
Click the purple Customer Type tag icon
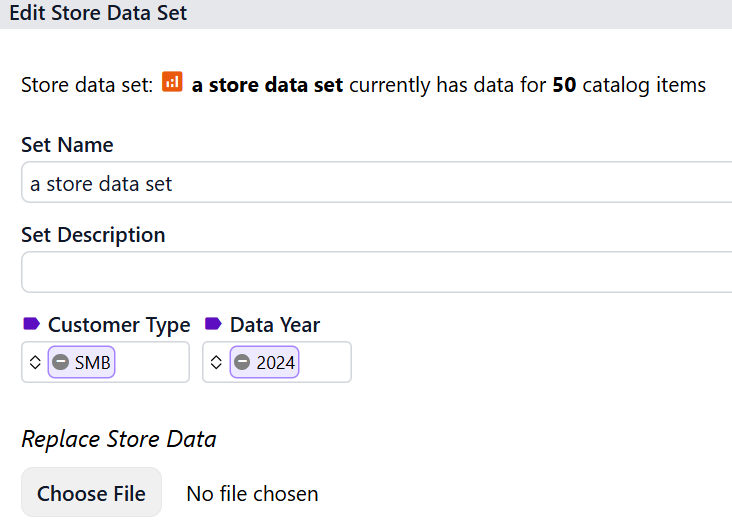[31, 324]
